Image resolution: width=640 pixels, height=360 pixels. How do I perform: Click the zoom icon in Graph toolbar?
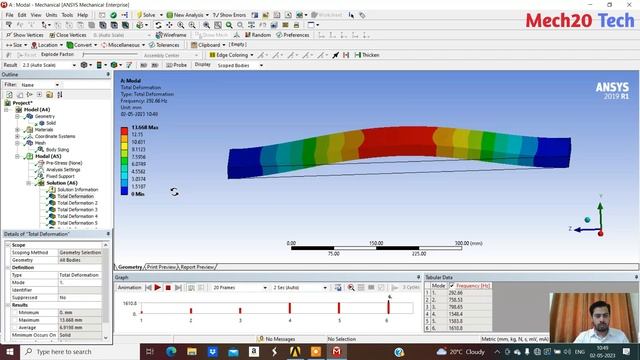(351, 288)
